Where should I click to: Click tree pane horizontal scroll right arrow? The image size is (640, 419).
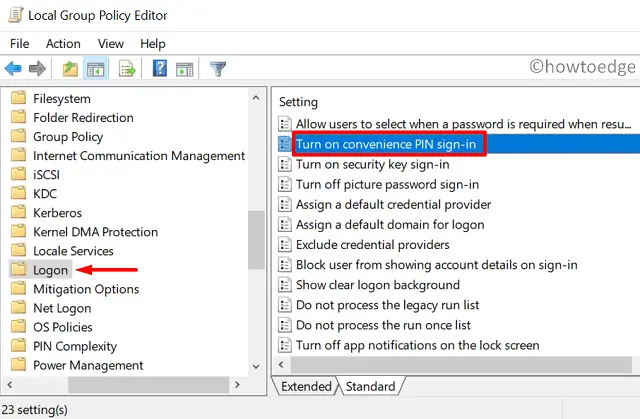237,384
